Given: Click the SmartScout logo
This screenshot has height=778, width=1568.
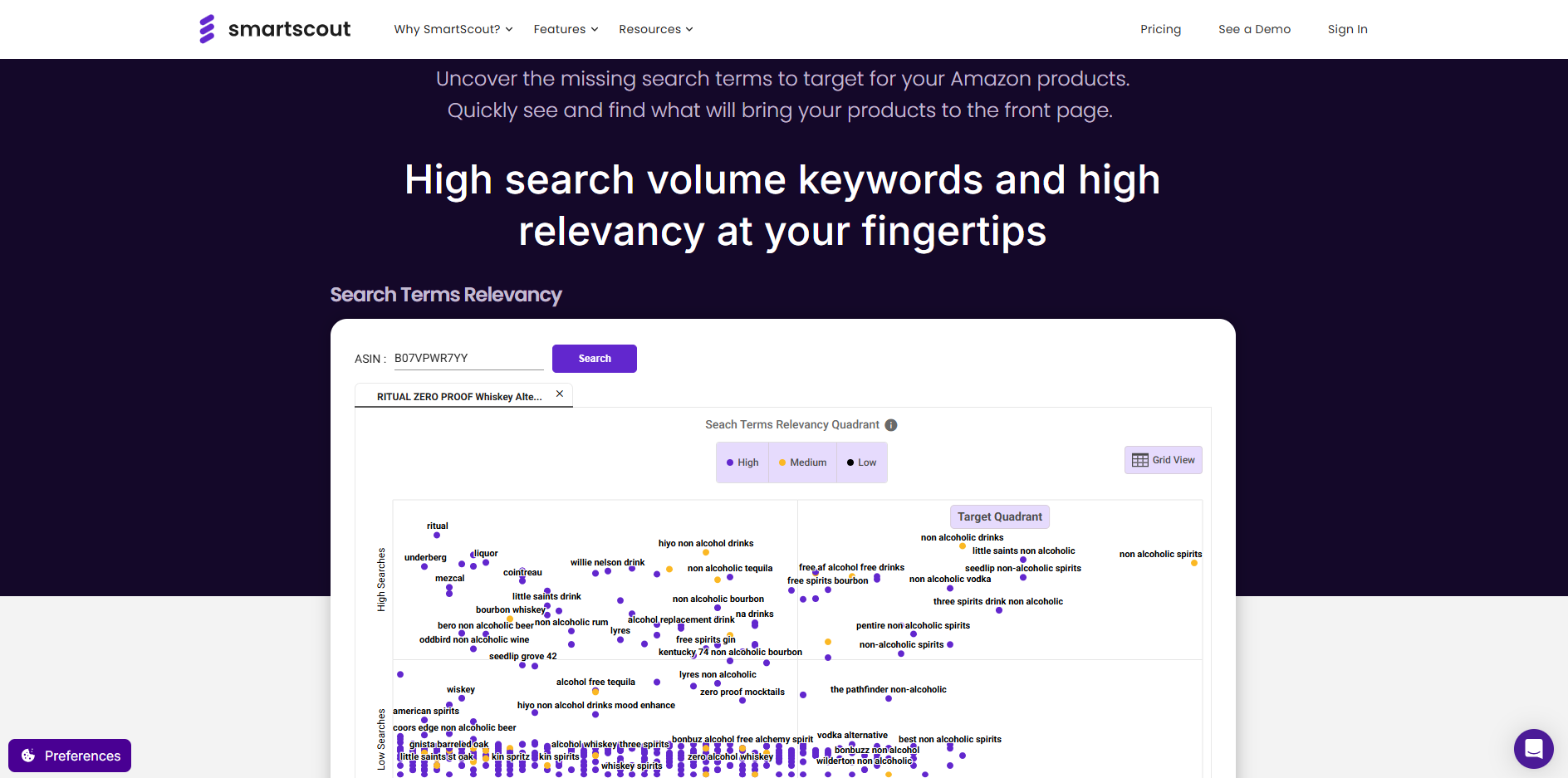Looking at the screenshot, I should coord(275,29).
